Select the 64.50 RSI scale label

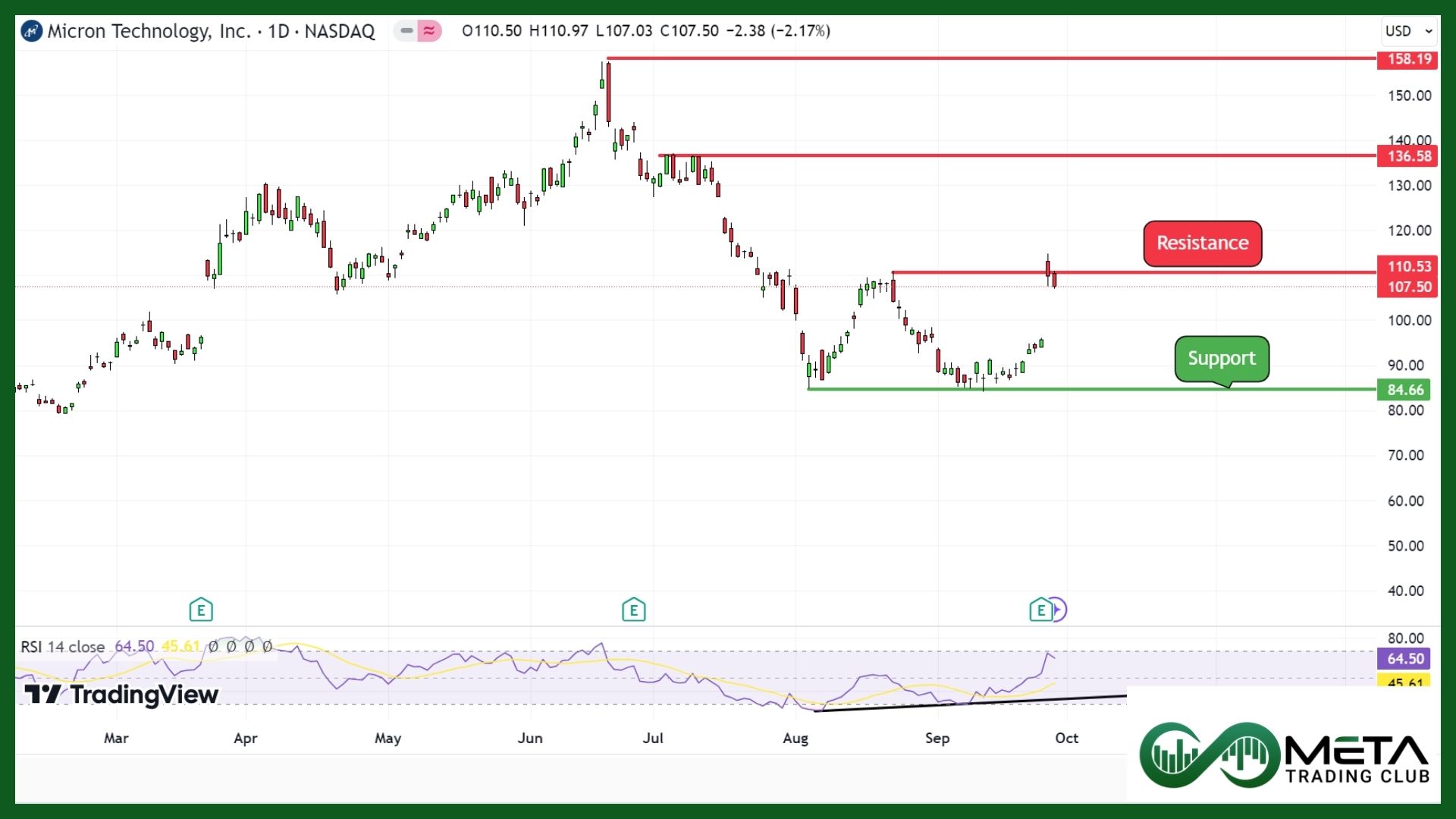click(x=1404, y=659)
